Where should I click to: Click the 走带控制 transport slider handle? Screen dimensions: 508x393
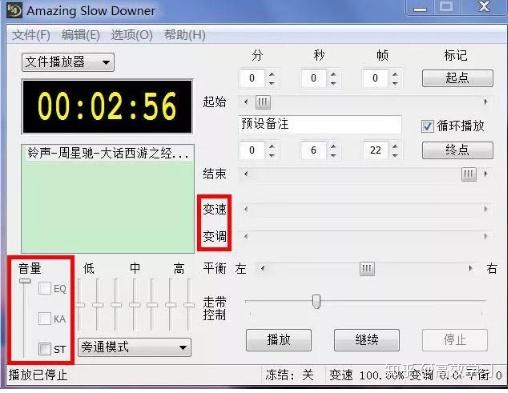[316, 301]
